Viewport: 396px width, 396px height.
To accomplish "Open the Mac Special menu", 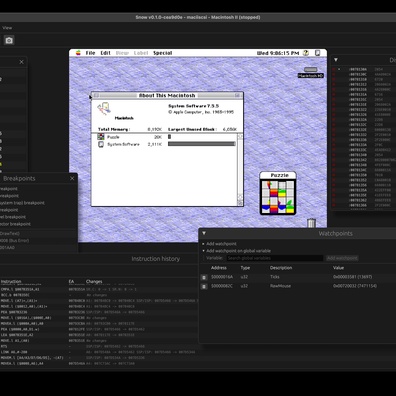I will (x=162, y=53).
